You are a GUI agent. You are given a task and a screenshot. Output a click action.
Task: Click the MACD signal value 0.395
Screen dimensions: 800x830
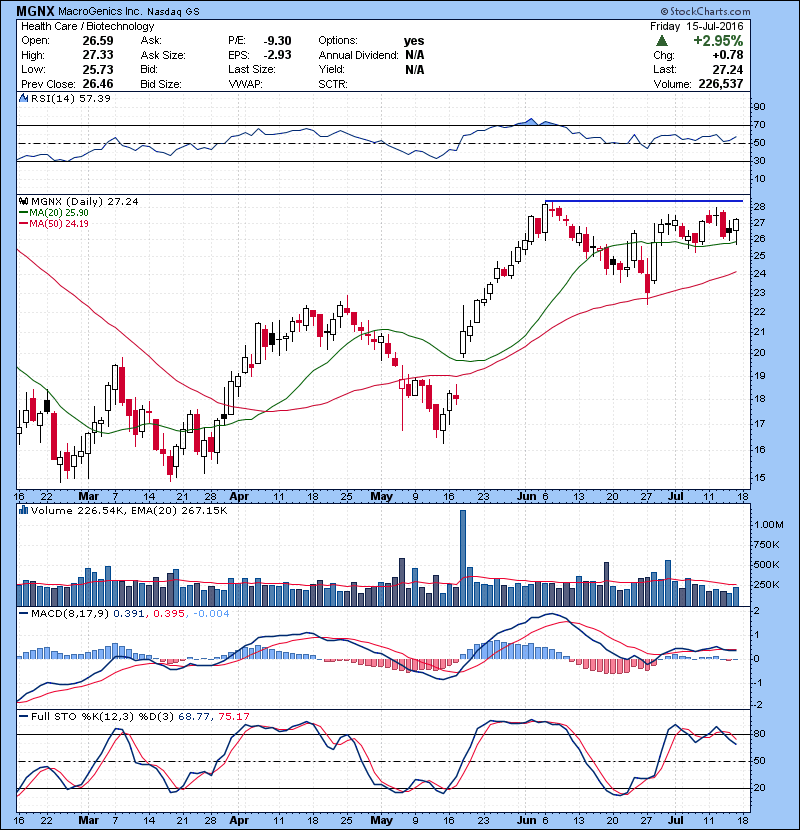169,614
